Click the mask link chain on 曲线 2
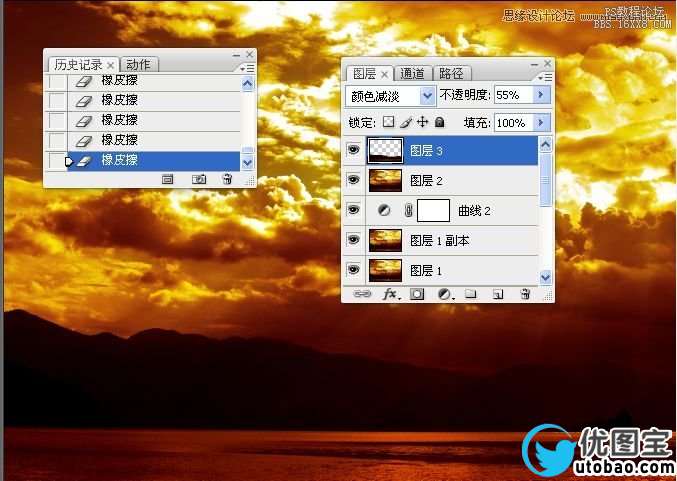This screenshot has height=481, width=677. [408, 210]
